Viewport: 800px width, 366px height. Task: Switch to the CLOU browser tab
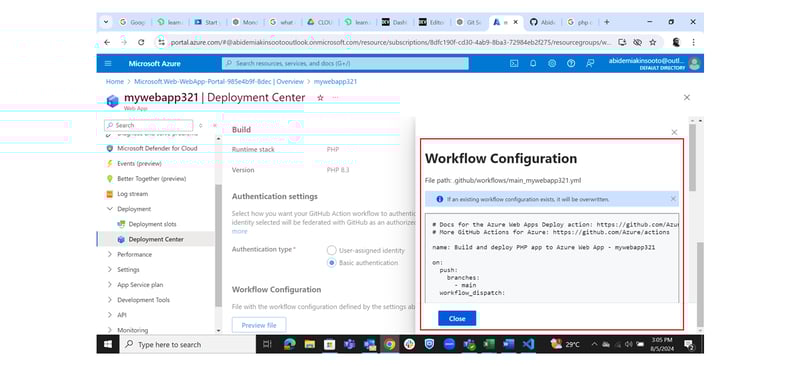pyautogui.click(x=320, y=22)
